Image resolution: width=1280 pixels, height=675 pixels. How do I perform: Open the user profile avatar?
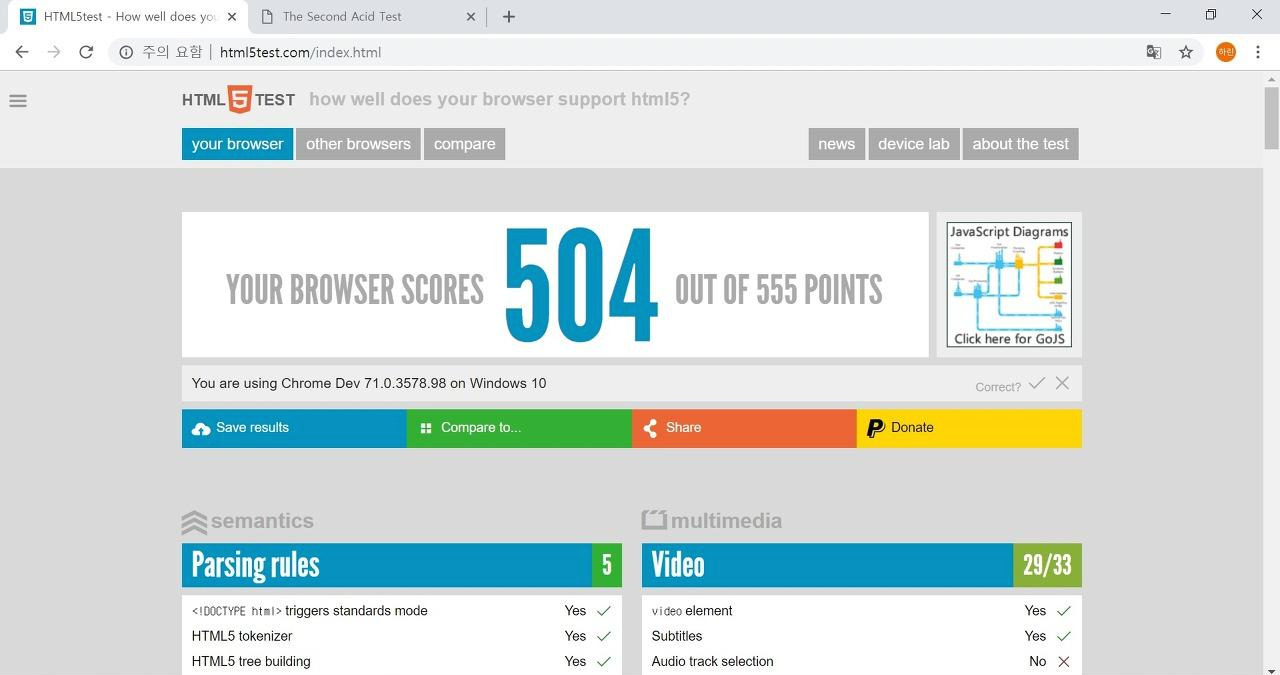1226,52
